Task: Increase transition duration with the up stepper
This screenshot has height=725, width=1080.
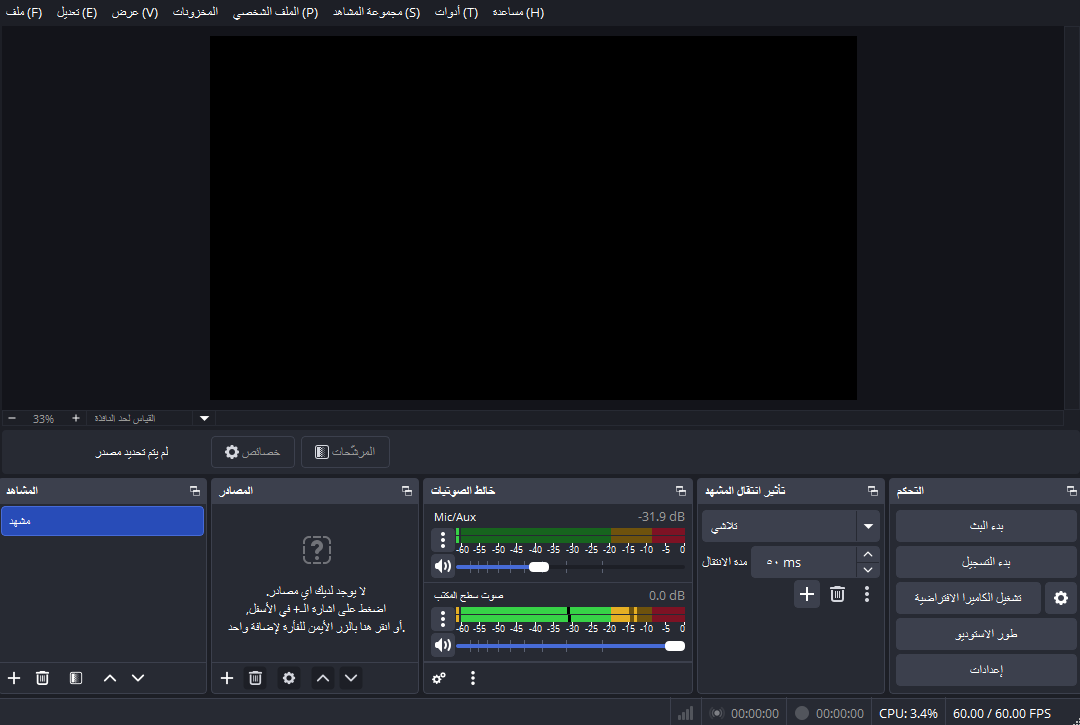Action: coord(868,553)
